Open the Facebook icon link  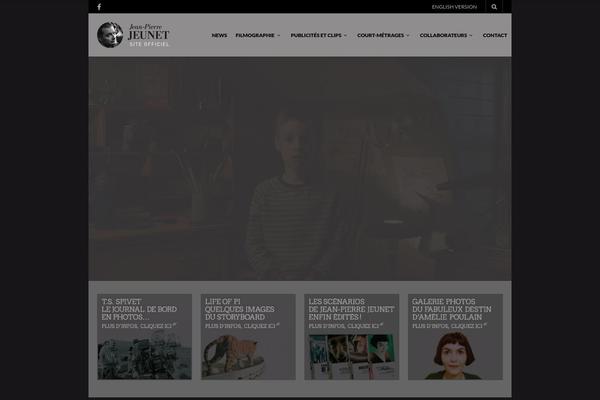coord(99,7)
